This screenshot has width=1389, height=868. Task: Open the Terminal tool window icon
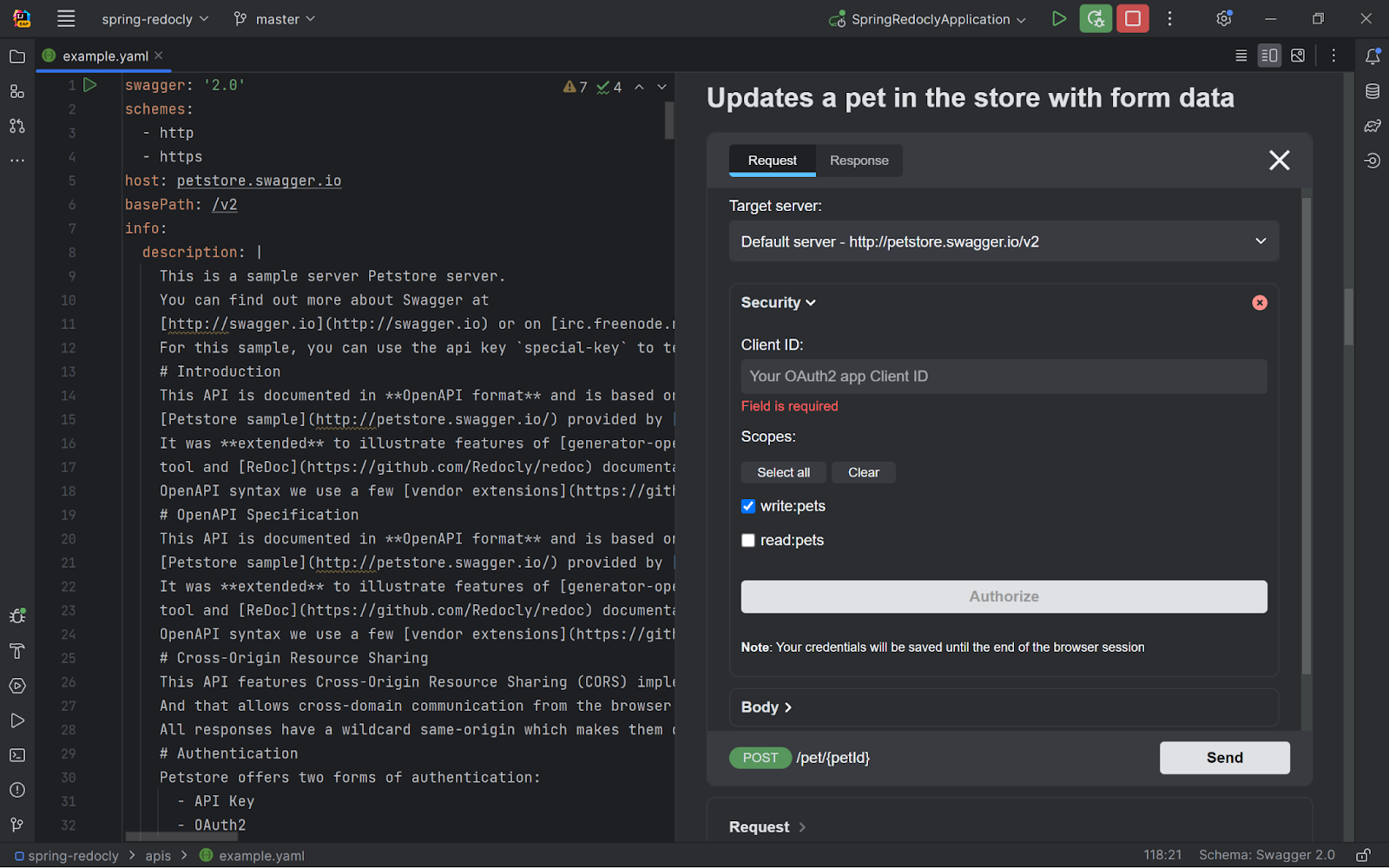[17, 755]
